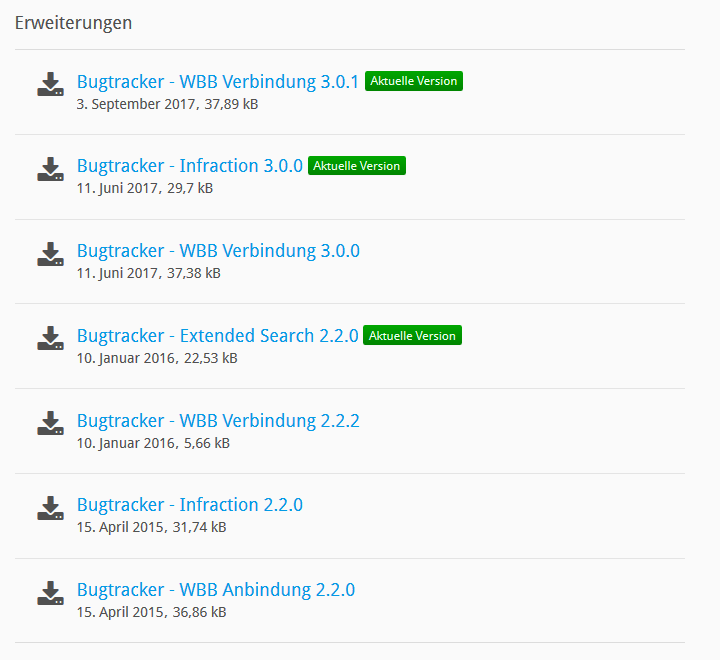This screenshot has width=720, height=660.
Task: Click download icon for WBB Verbindung 2.2.2
Action: click(50, 424)
